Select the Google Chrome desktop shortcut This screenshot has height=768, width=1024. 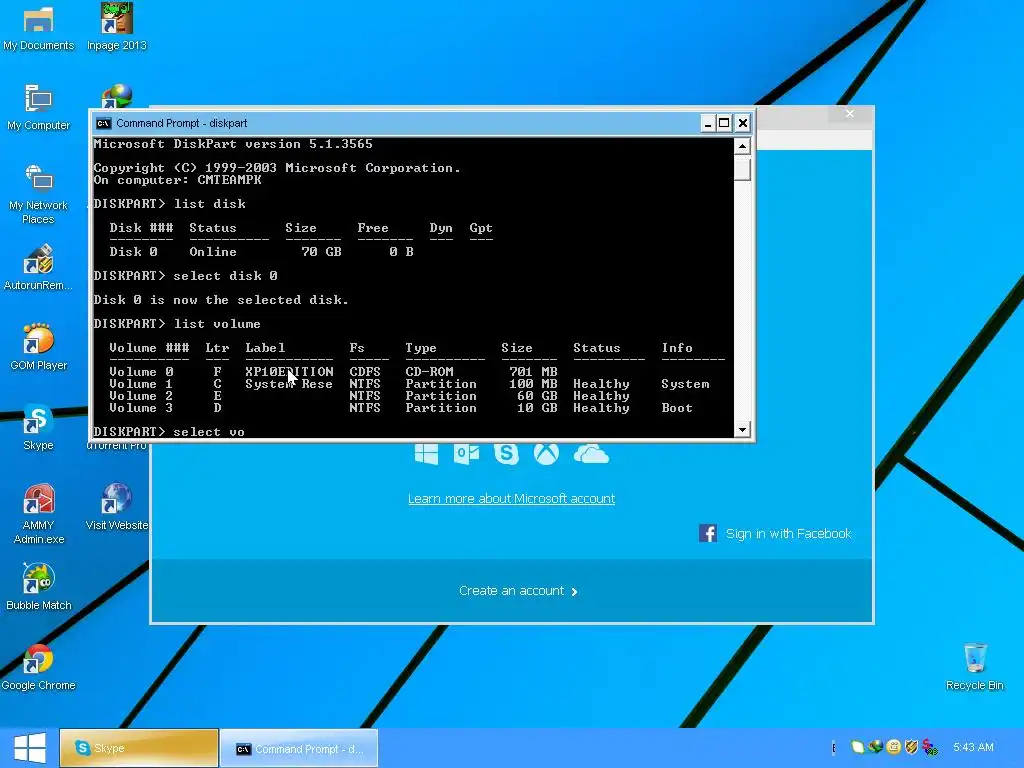pyautogui.click(x=38, y=667)
